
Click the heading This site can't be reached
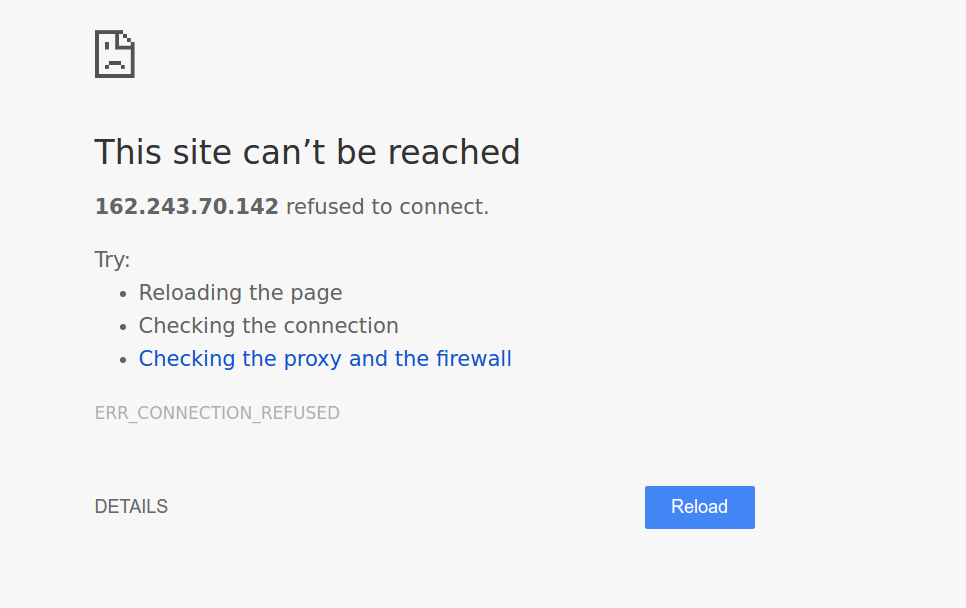pos(307,152)
